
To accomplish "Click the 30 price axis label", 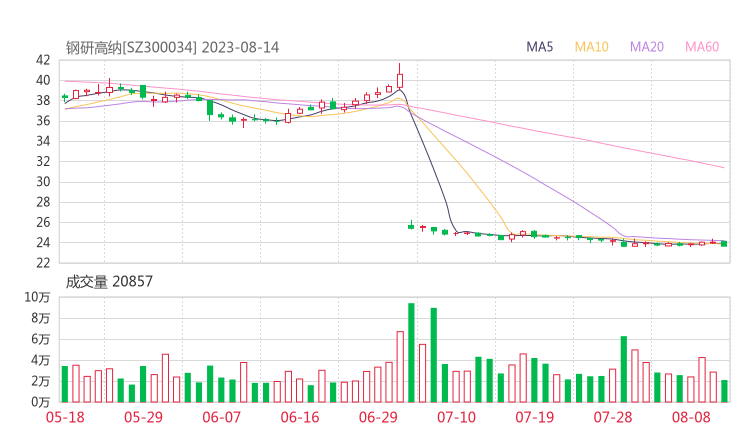I will (43, 182).
